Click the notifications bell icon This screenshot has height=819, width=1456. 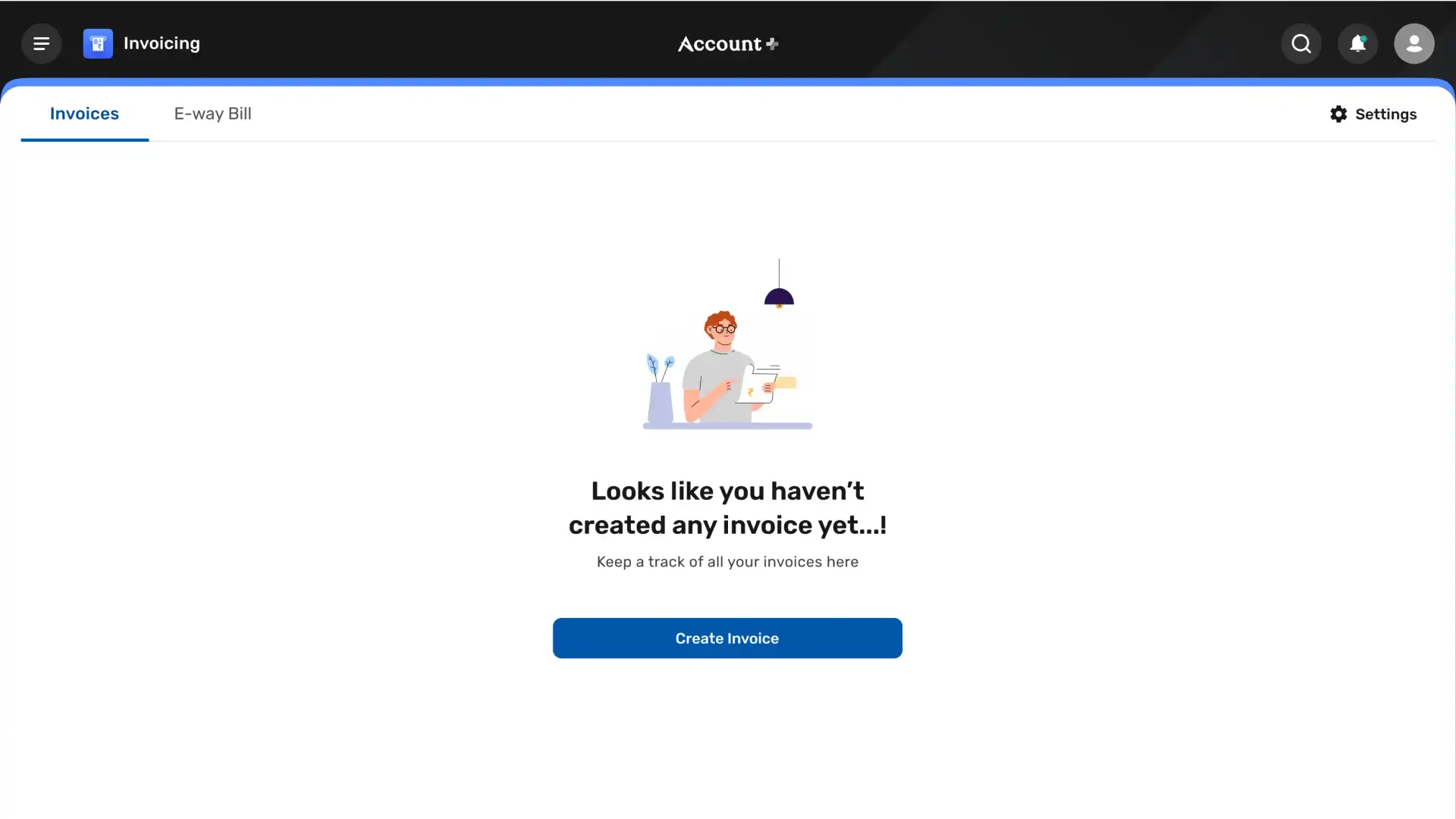coord(1357,43)
